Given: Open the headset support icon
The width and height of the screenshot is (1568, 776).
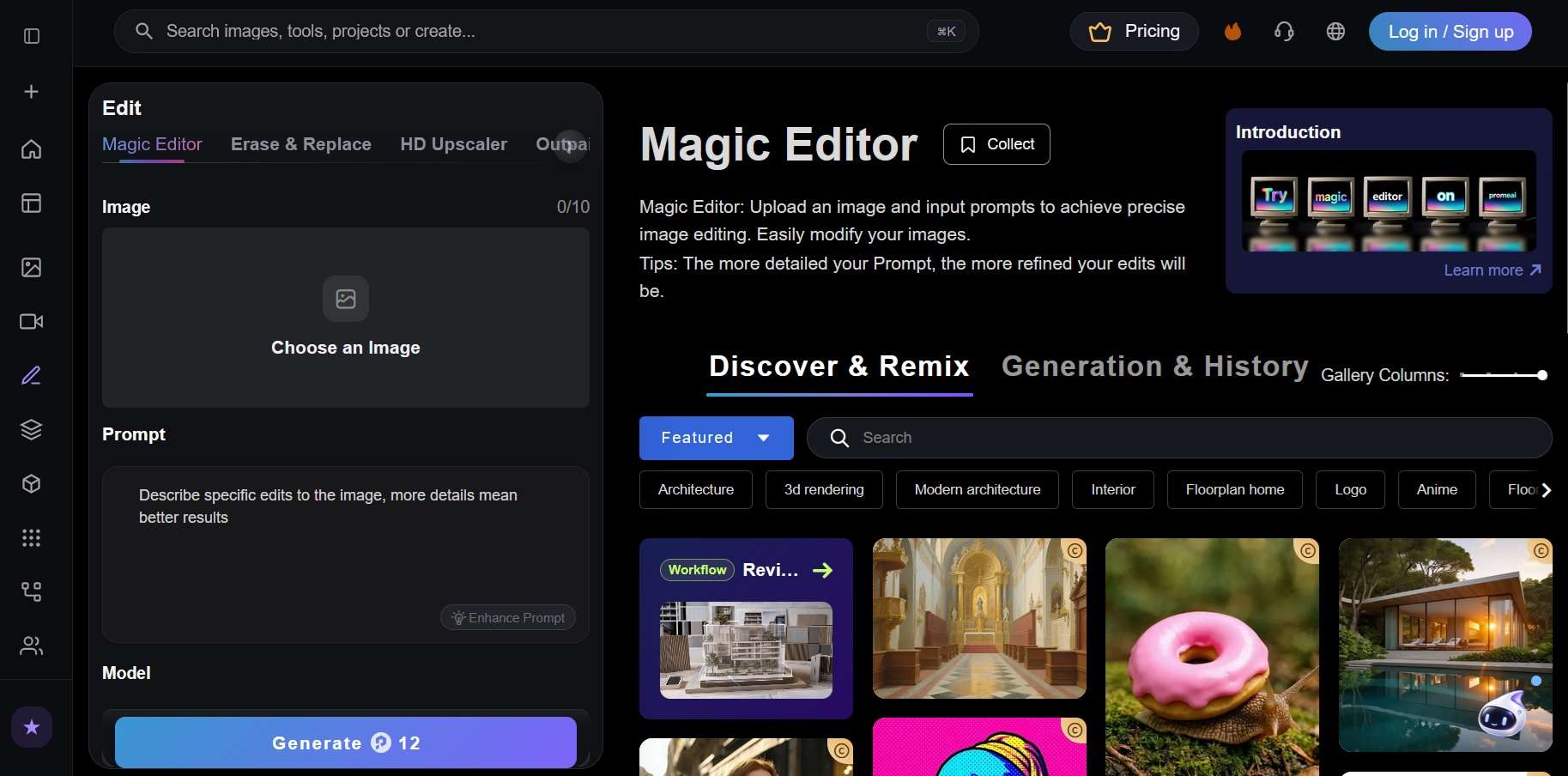Looking at the screenshot, I should point(1285,32).
